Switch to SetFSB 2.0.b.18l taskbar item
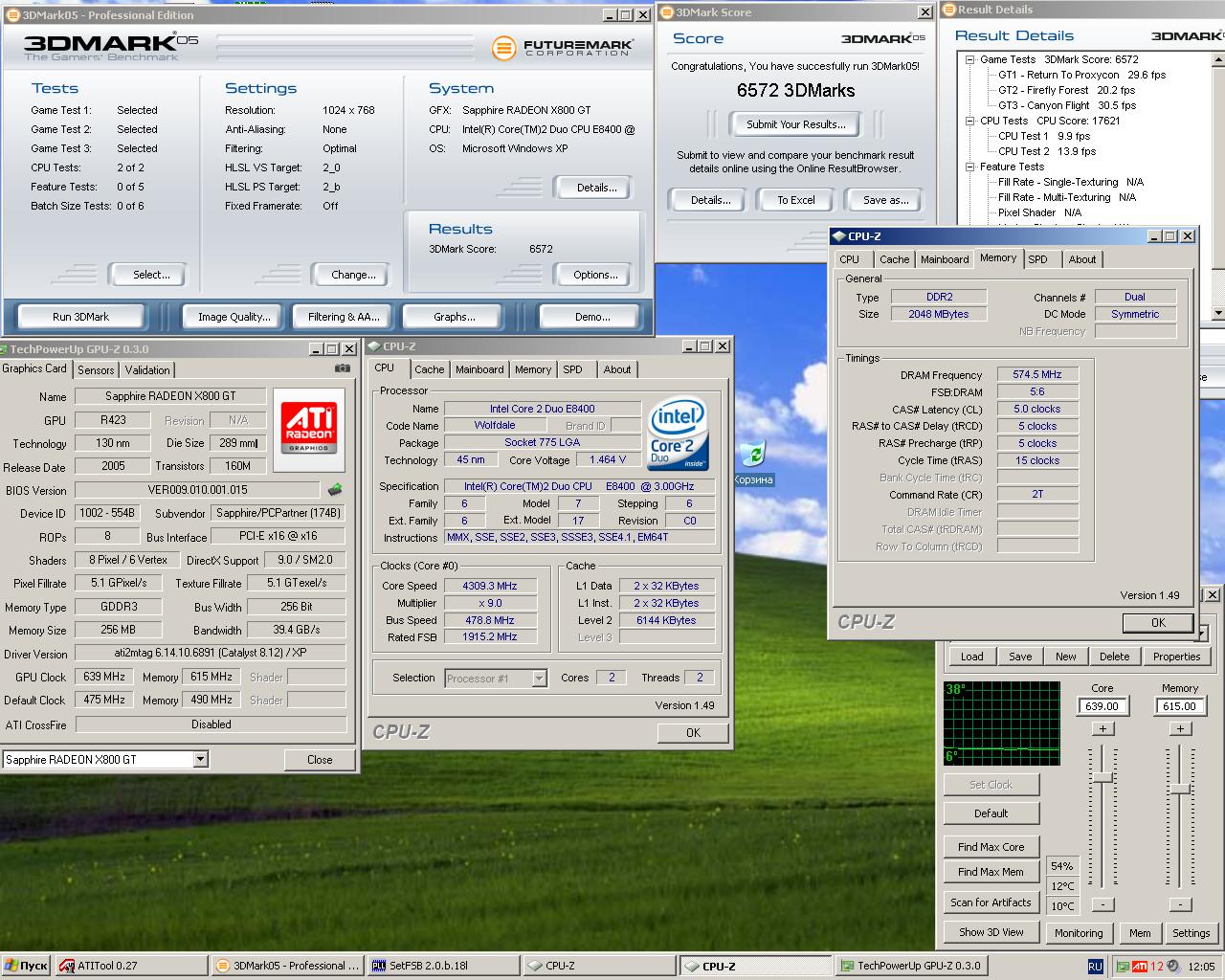The width and height of the screenshot is (1225, 980). [x=443, y=966]
